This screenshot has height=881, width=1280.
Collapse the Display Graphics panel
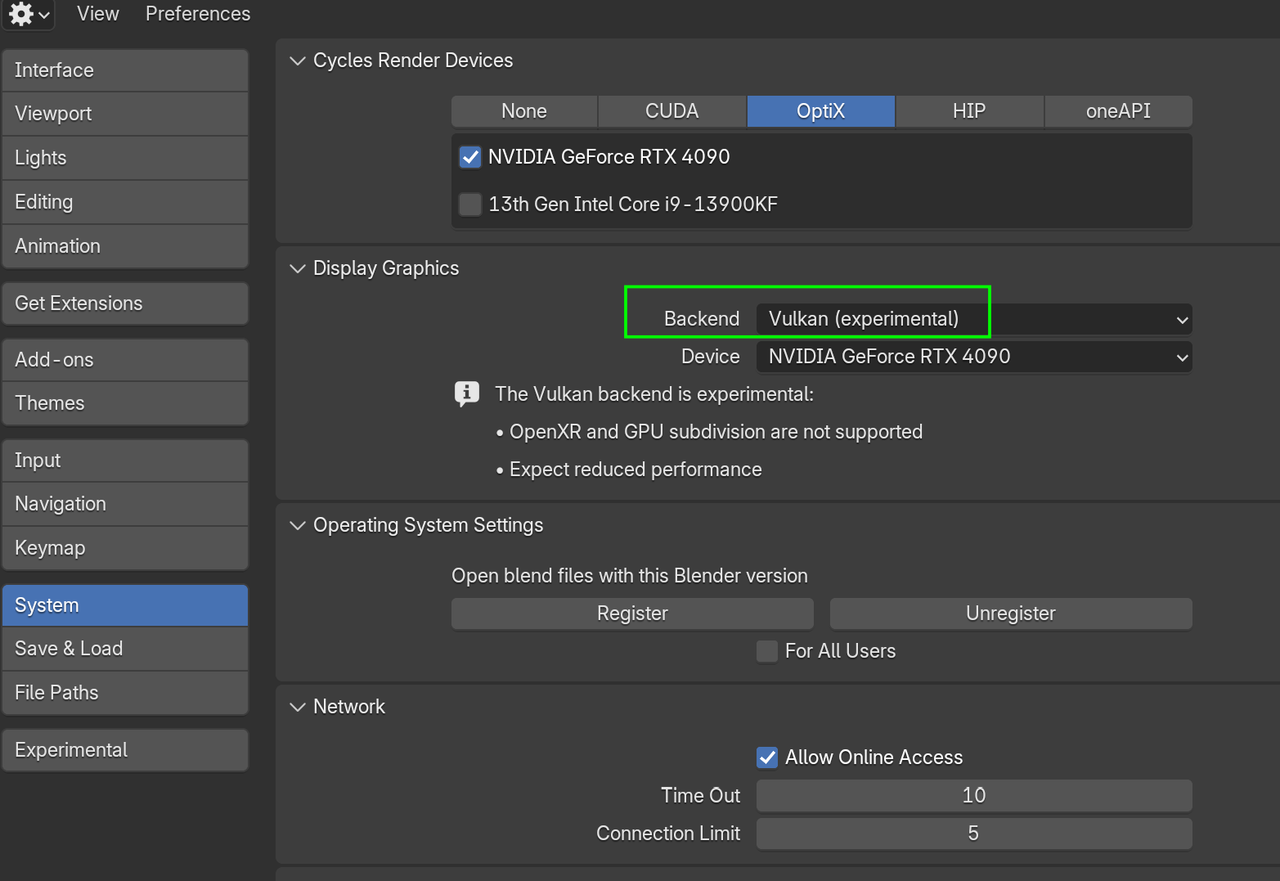tap(297, 269)
